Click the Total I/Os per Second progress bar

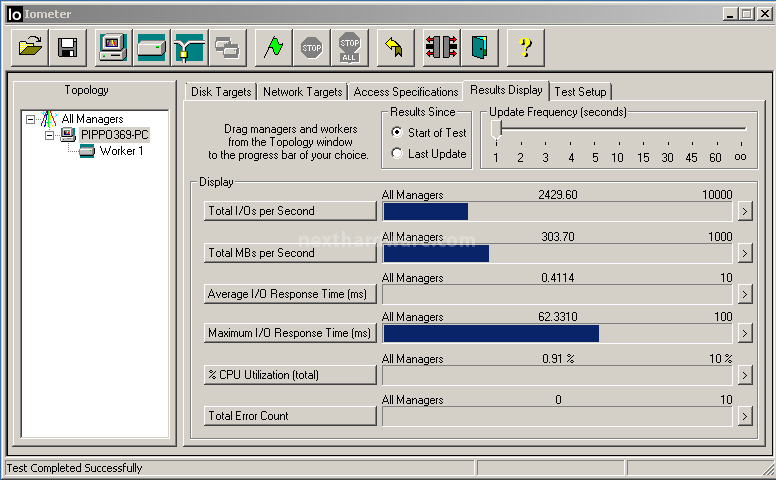[x=557, y=212]
